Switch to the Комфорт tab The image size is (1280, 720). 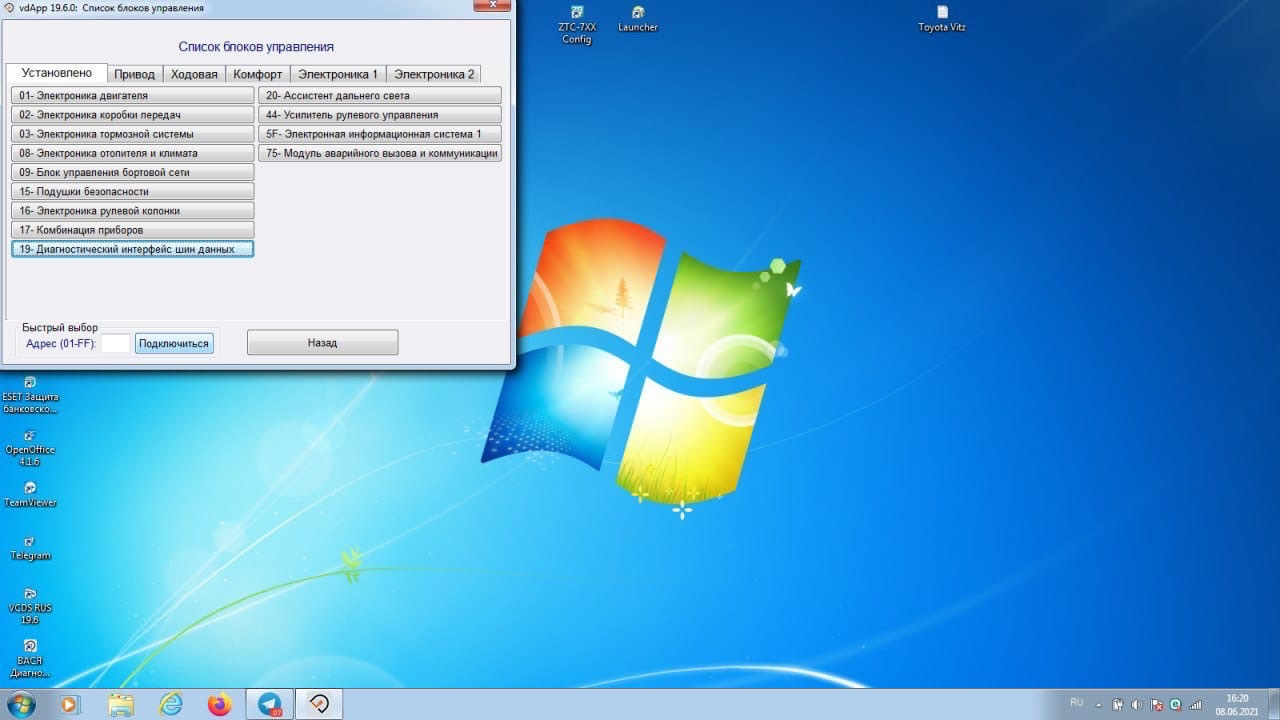pos(258,74)
